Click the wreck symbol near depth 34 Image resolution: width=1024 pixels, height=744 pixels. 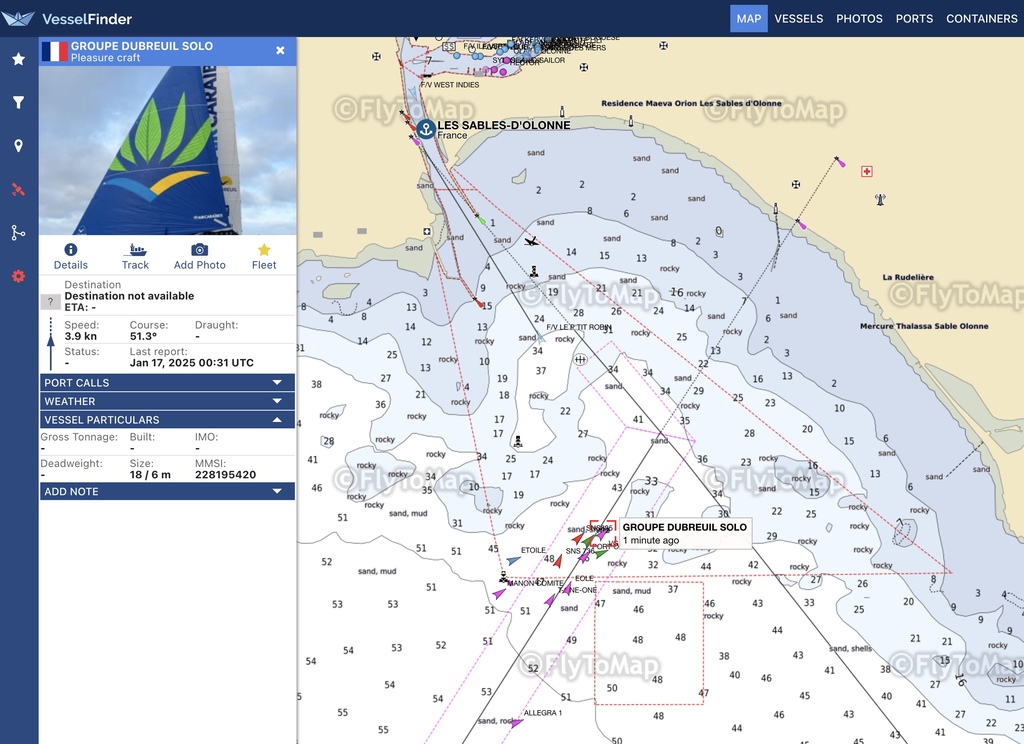tap(580, 359)
